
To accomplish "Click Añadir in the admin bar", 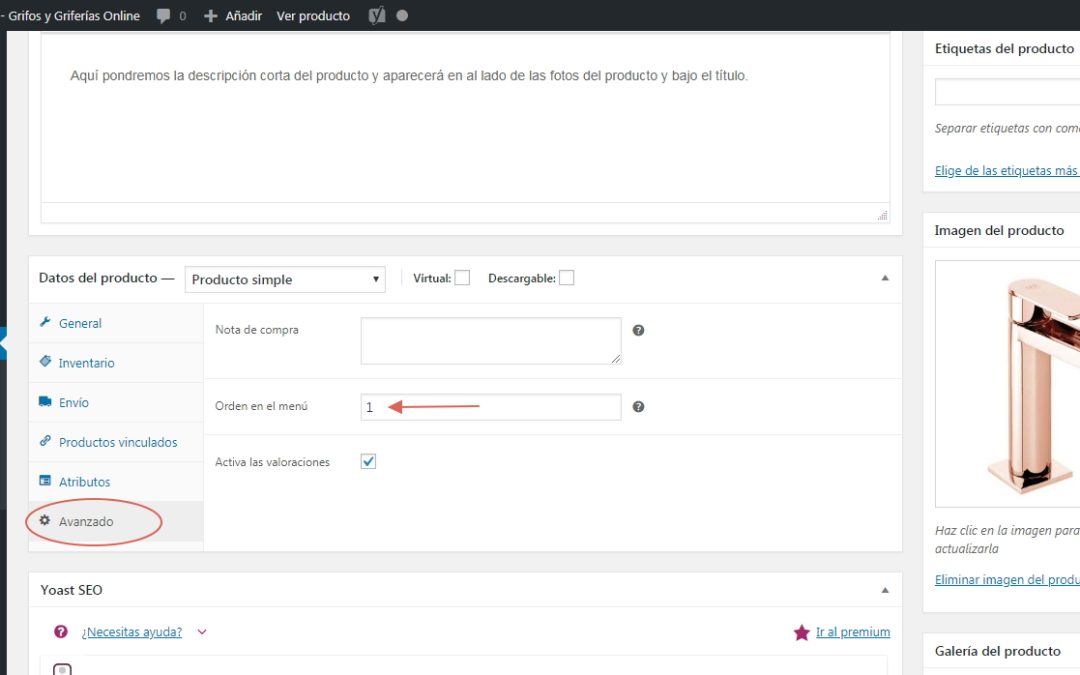I will pos(233,16).
